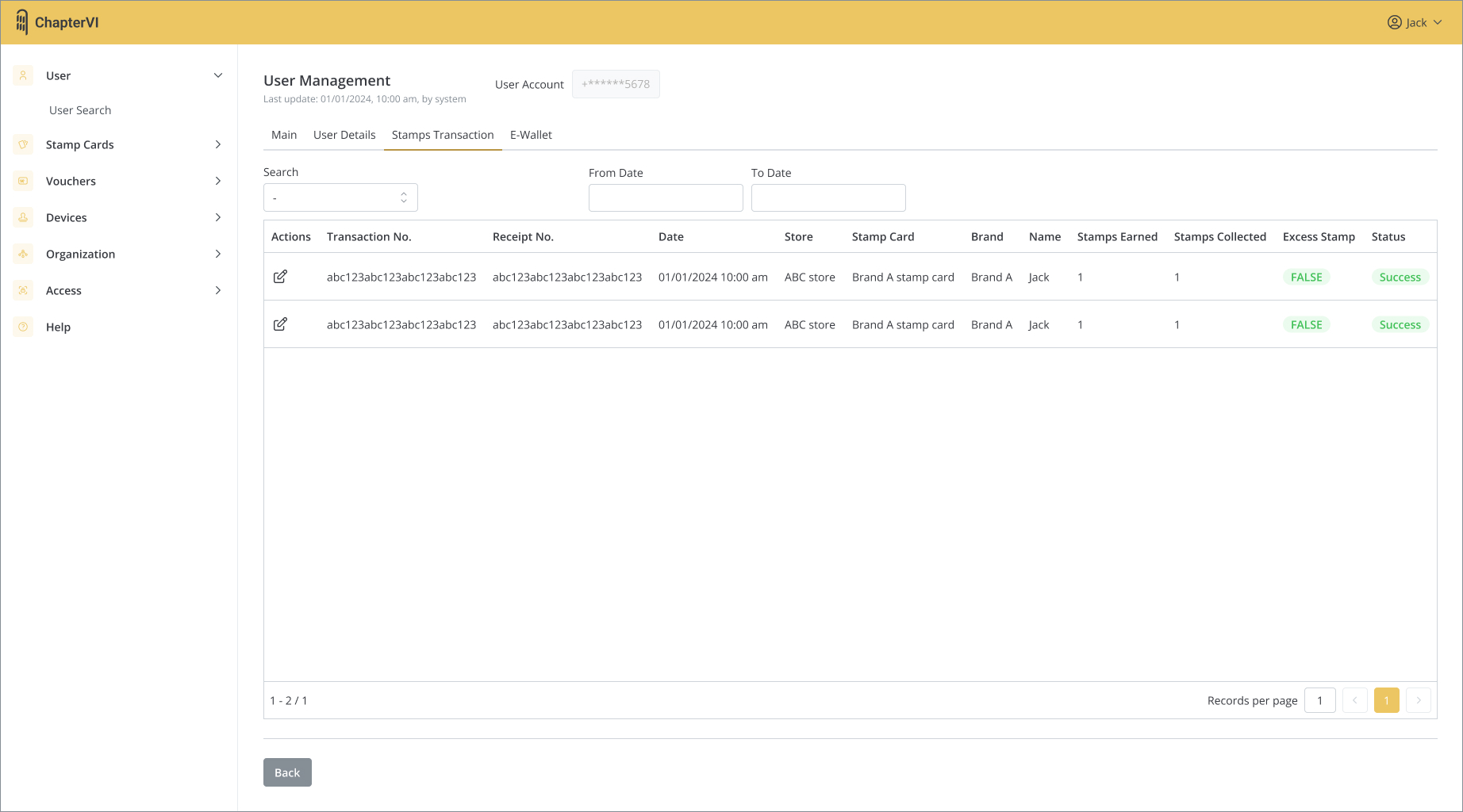Select User Search in sidebar
The height and width of the screenshot is (812, 1463).
[x=80, y=110]
